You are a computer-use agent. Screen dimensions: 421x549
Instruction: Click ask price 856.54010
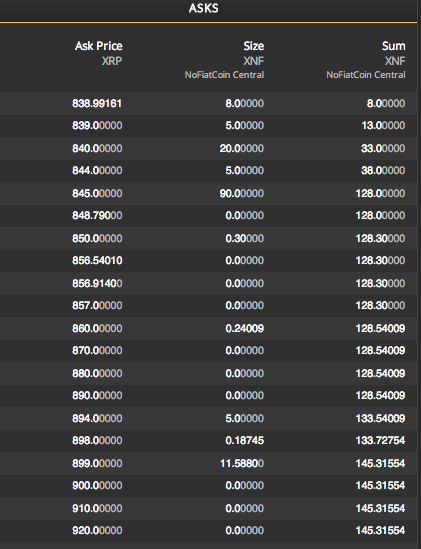(97, 260)
